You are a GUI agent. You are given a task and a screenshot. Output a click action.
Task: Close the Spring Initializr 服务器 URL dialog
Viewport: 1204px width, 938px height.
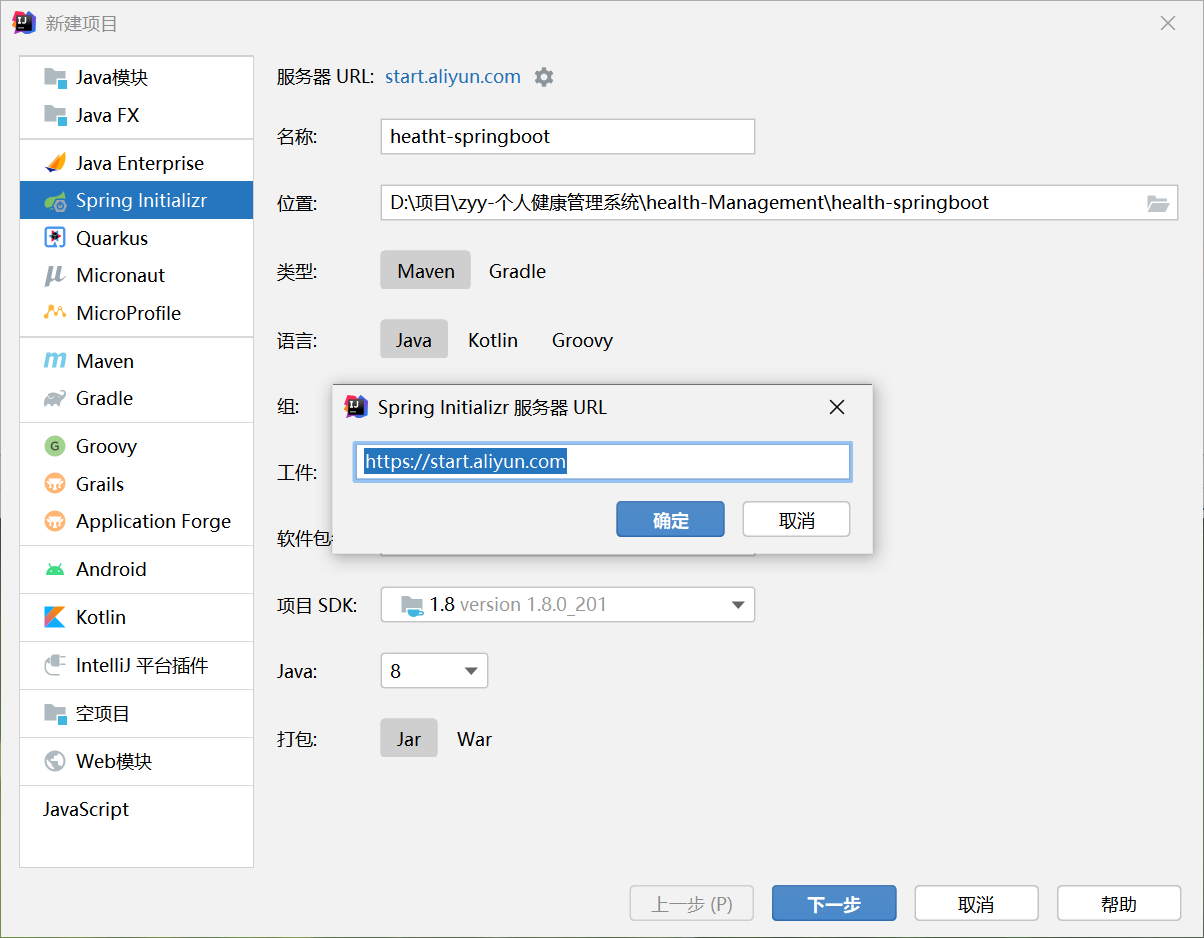point(837,407)
